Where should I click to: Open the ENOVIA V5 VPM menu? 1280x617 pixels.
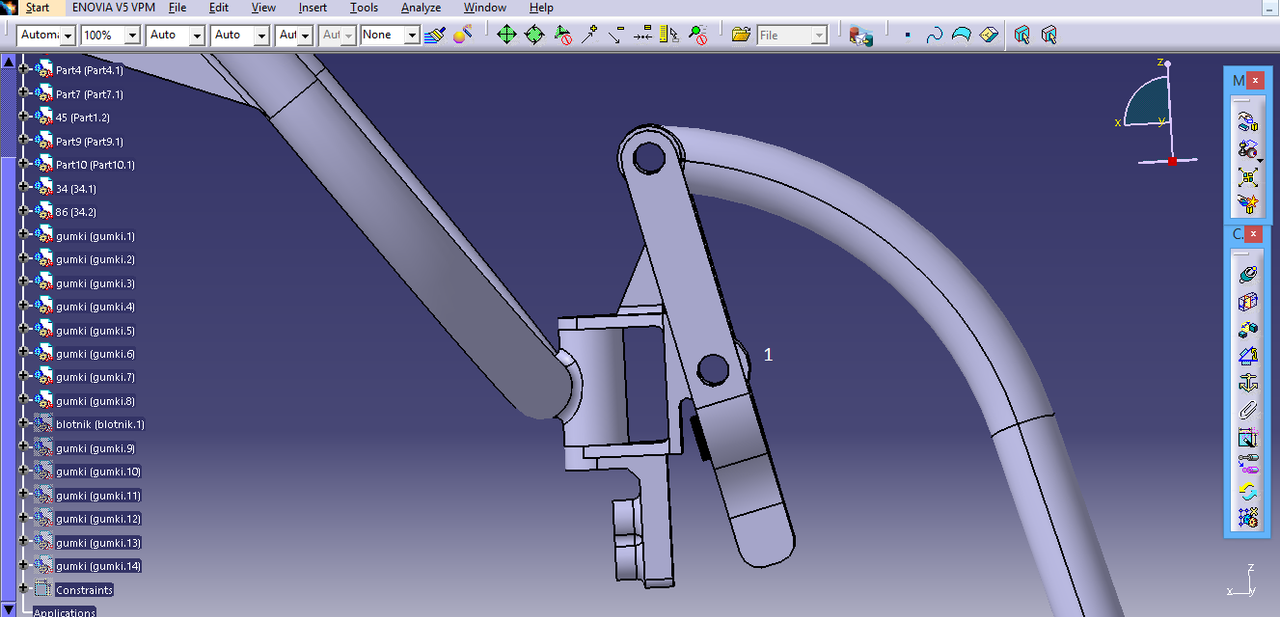click(114, 8)
